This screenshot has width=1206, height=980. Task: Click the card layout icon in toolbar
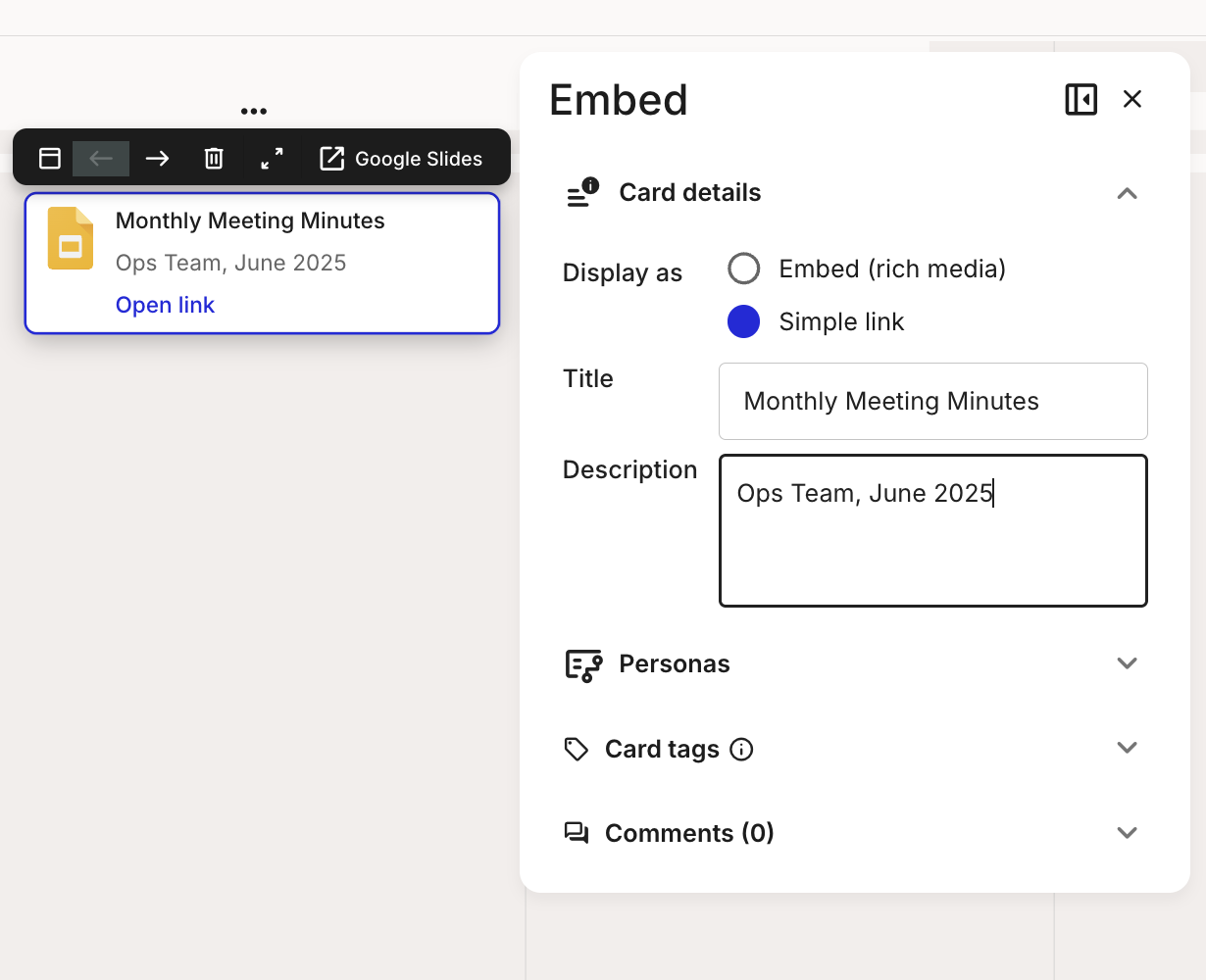[x=50, y=158]
